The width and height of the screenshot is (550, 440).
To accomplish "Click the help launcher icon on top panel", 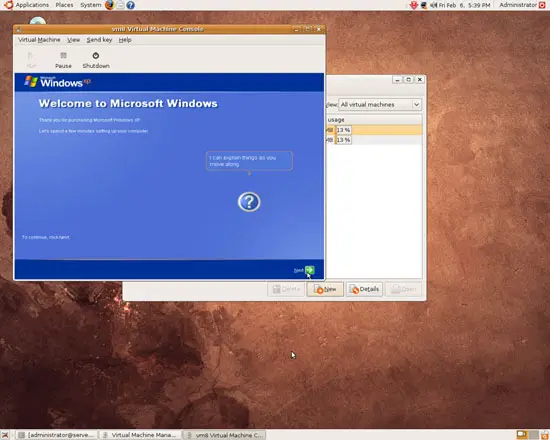I will coord(130,5).
